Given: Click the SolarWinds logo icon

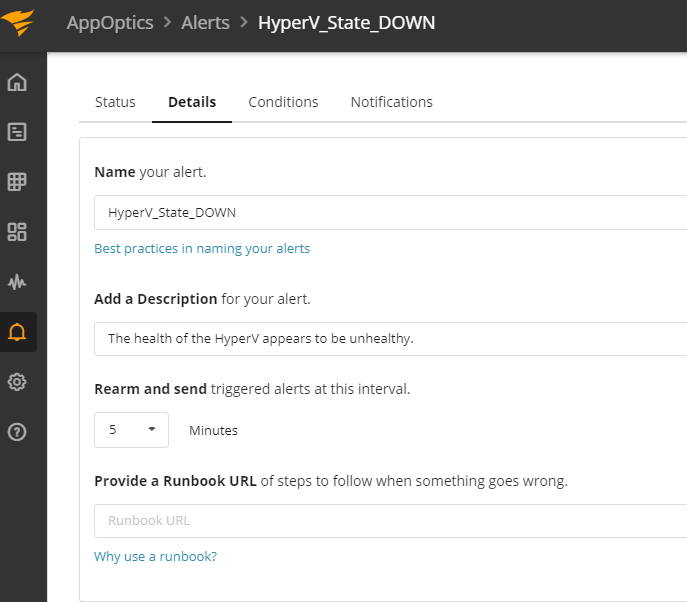Looking at the screenshot, I should 18,22.
